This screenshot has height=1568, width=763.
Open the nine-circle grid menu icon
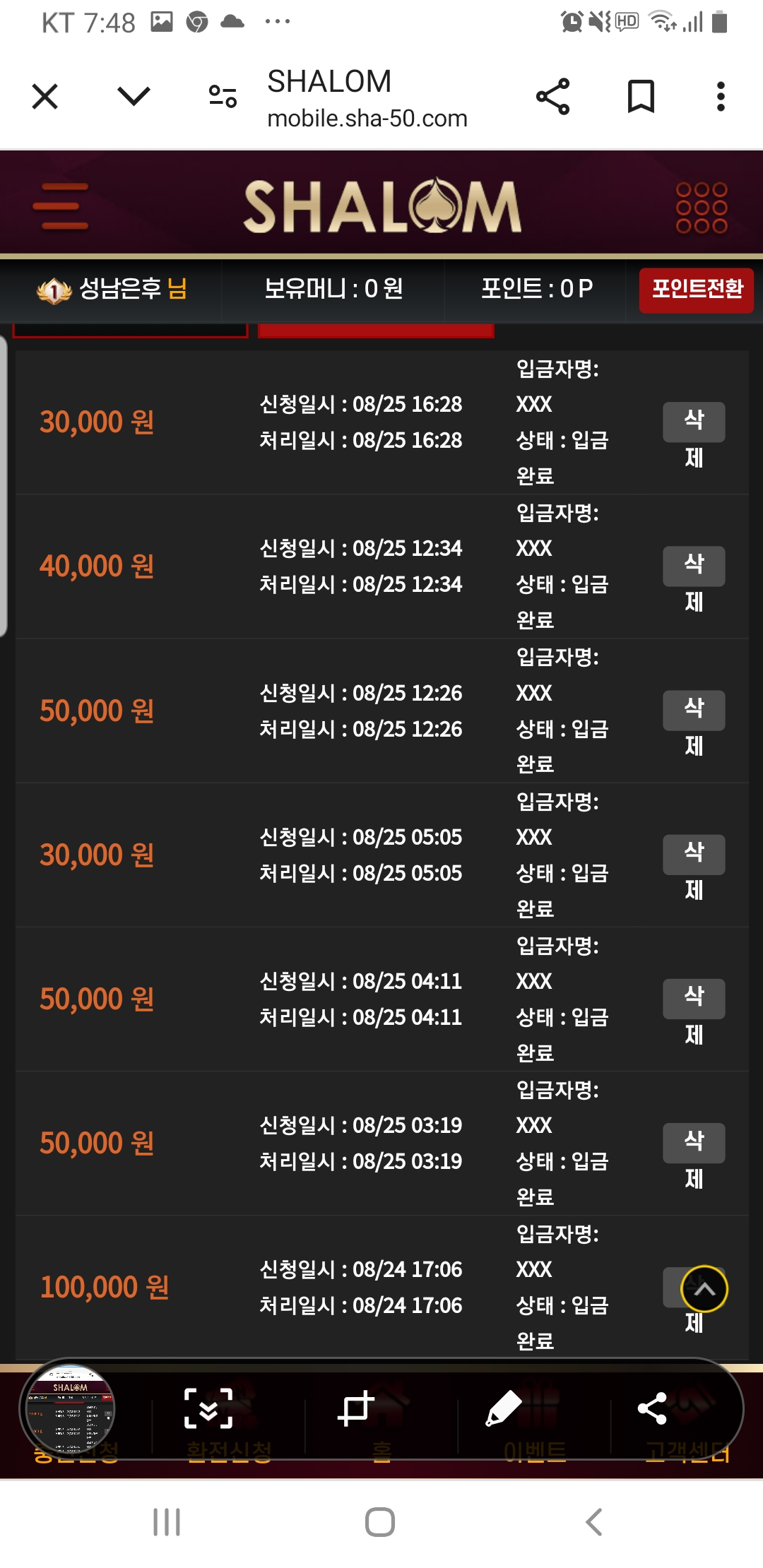pyautogui.click(x=702, y=208)
